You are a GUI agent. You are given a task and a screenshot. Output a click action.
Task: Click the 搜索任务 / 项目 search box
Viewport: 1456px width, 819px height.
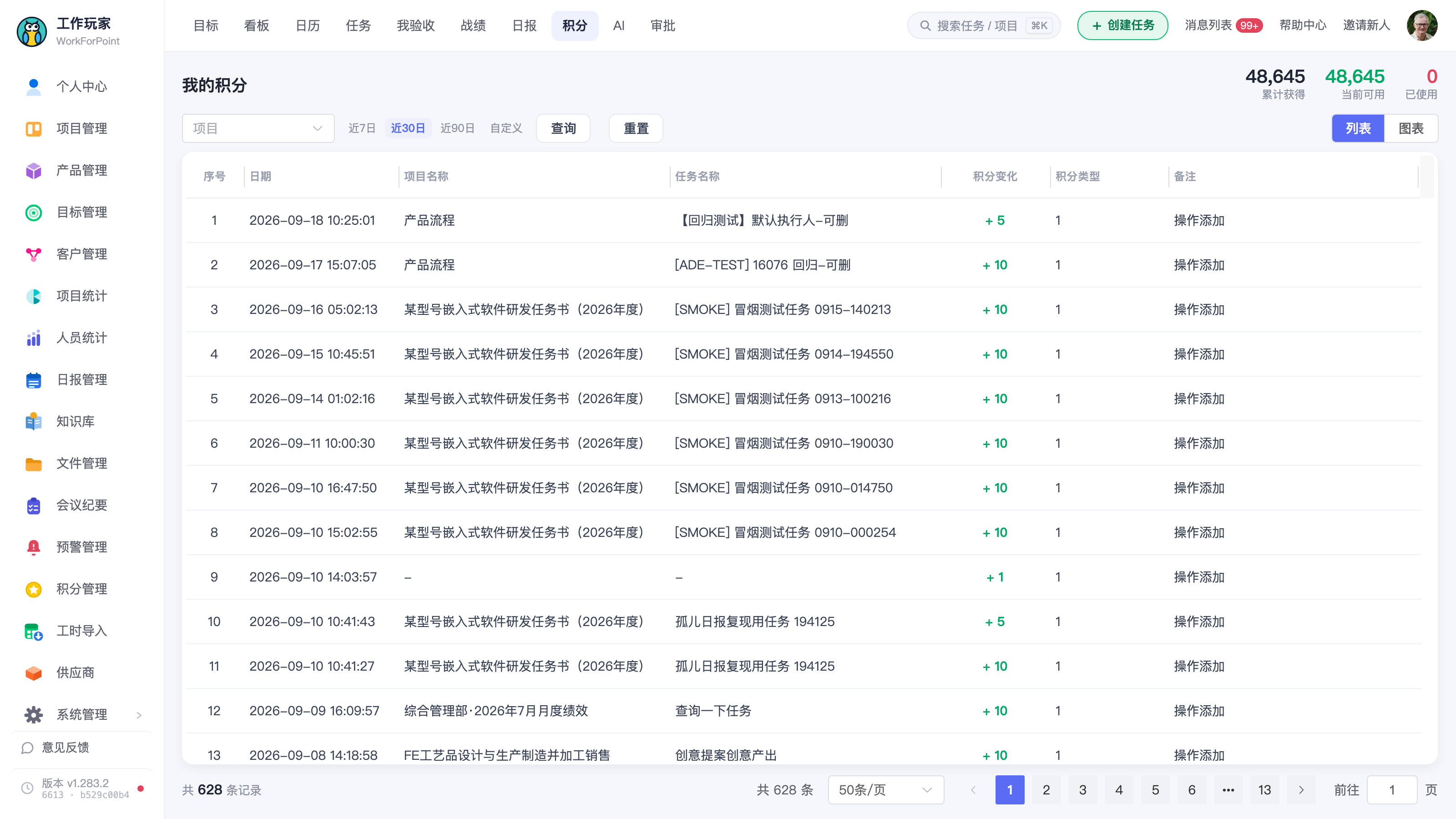[x=983, y=25]
